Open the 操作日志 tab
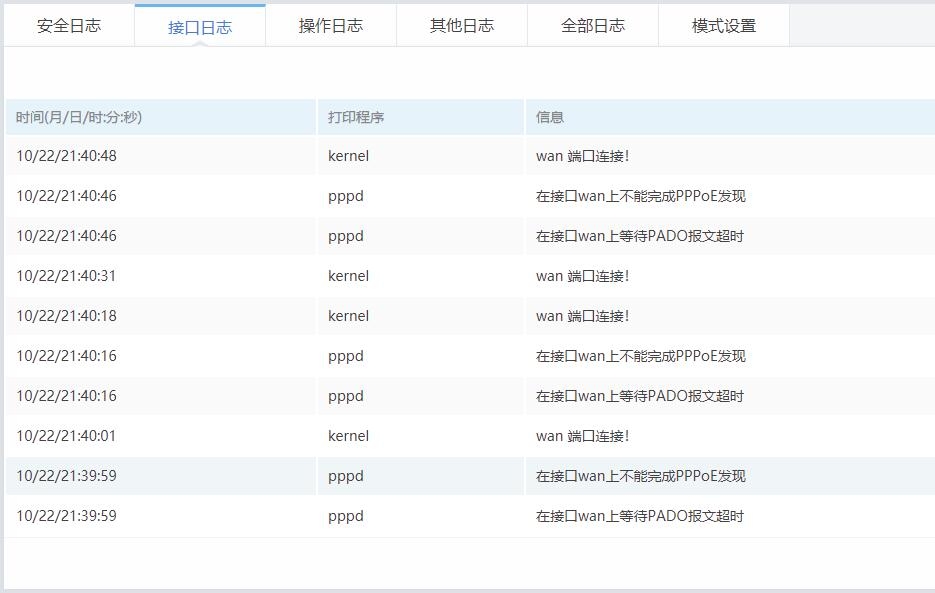The width and height of the screenshot is (935, 593). coord(331,26)
